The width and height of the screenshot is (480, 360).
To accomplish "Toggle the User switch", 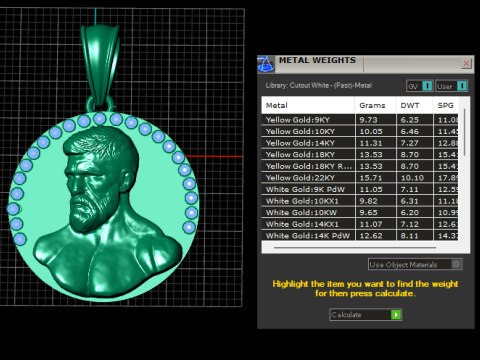I will tap(451, 86).
